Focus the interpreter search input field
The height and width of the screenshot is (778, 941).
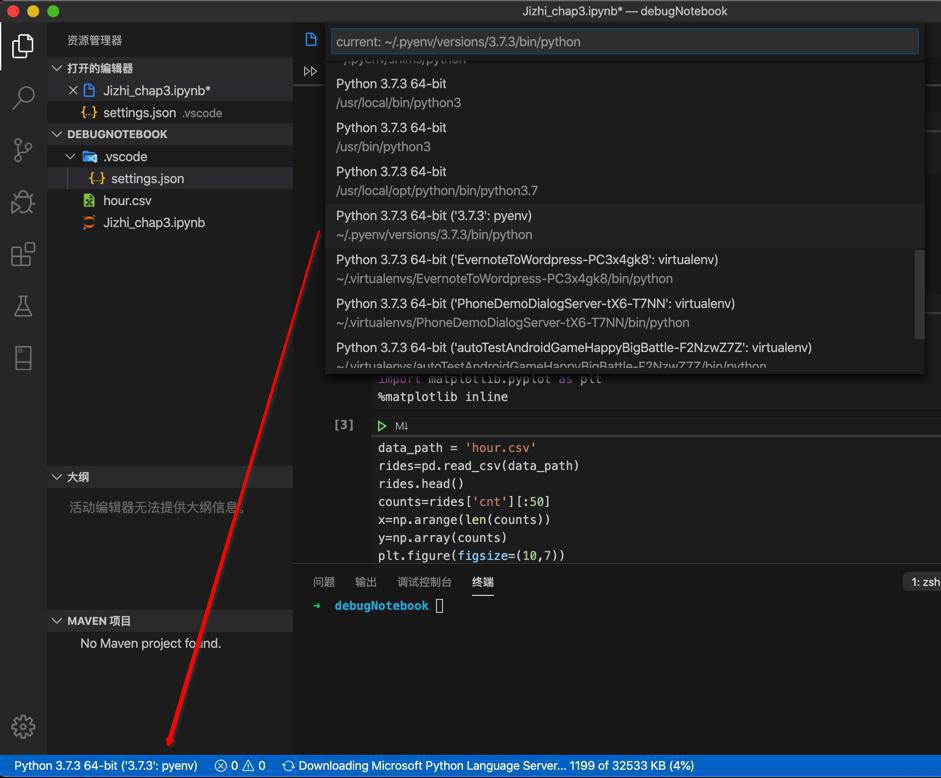click(624, 41)
